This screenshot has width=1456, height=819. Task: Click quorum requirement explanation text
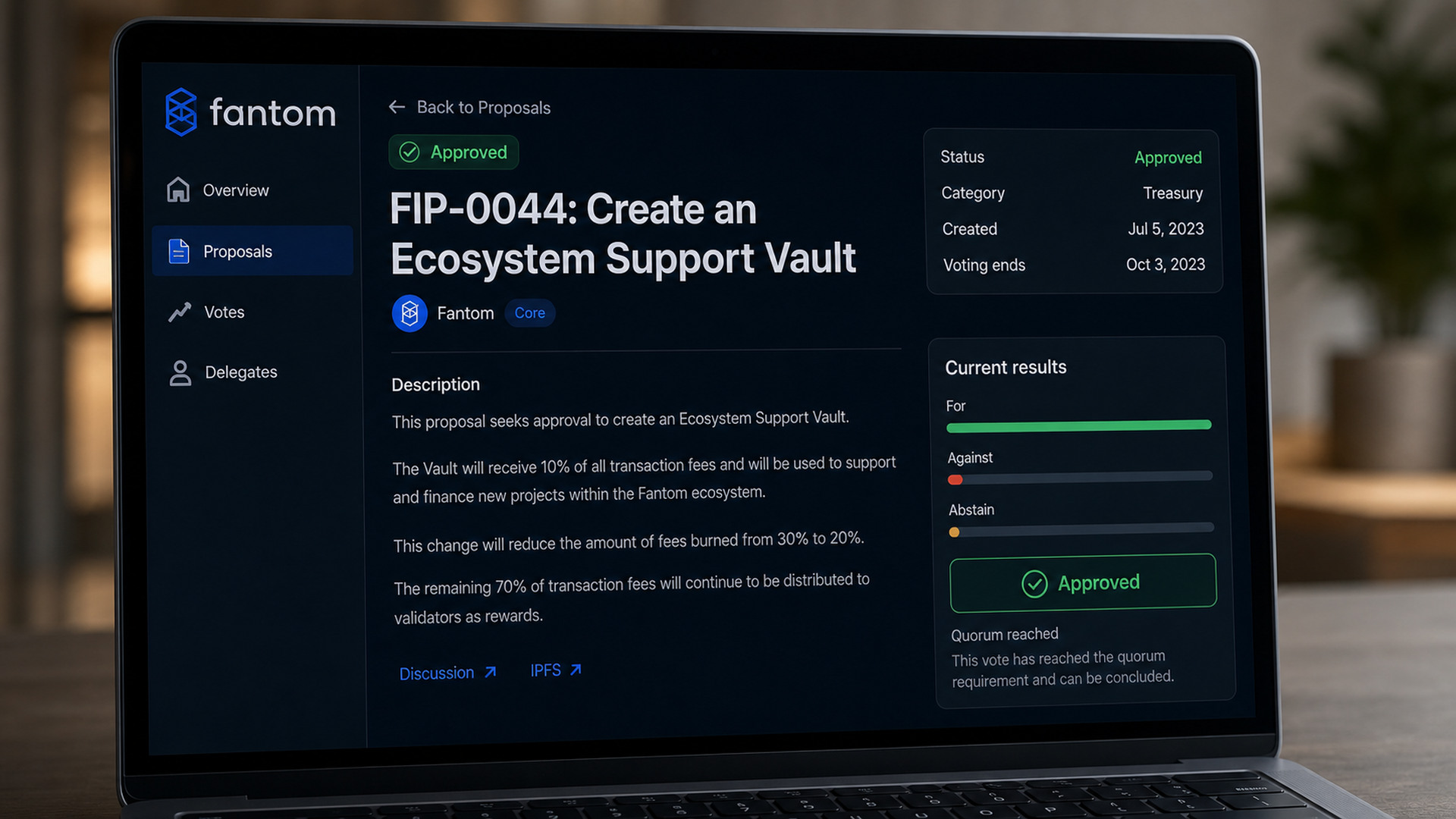(1063, 668)
